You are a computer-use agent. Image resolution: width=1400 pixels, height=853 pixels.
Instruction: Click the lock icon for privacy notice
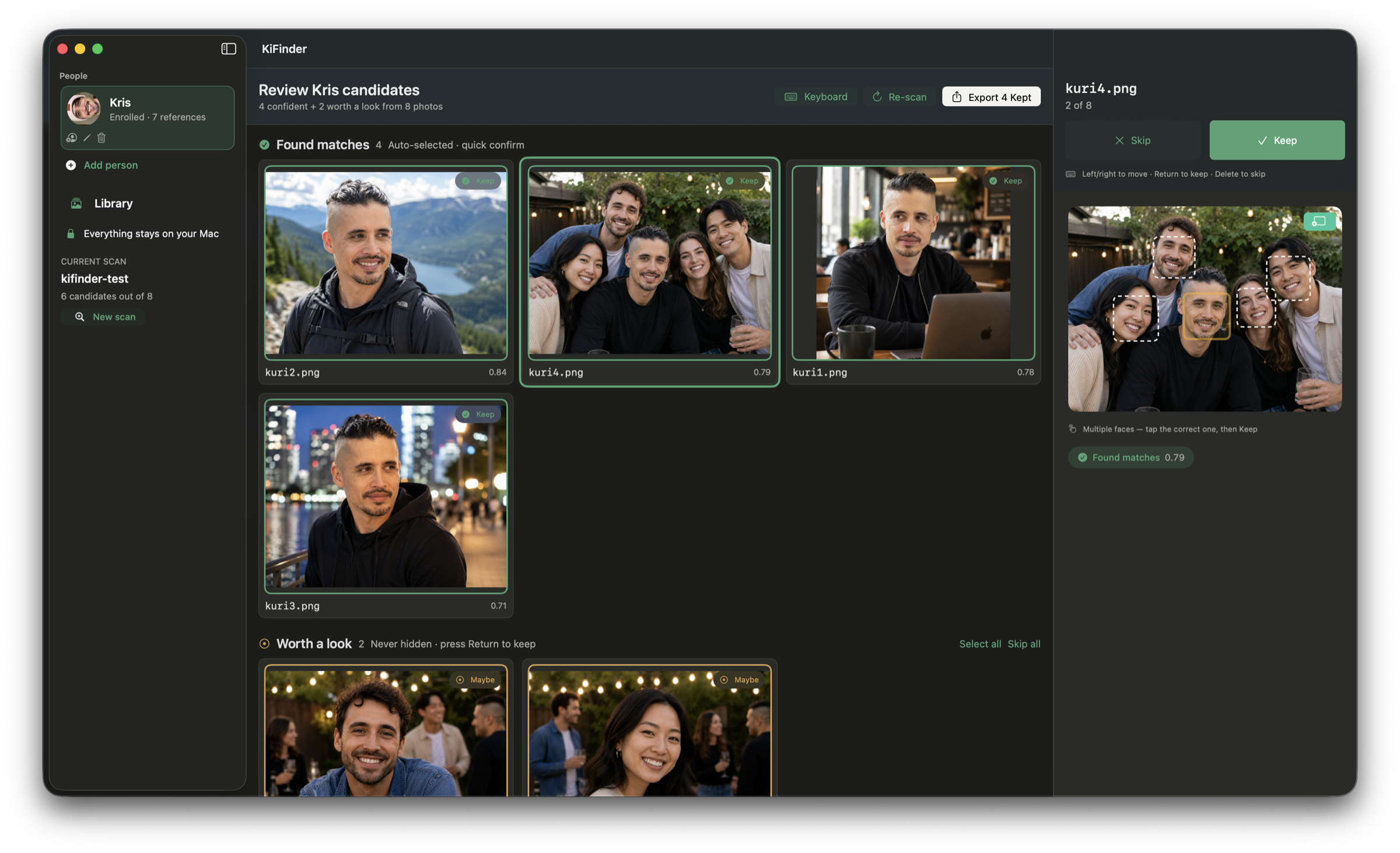coord(71,233)
